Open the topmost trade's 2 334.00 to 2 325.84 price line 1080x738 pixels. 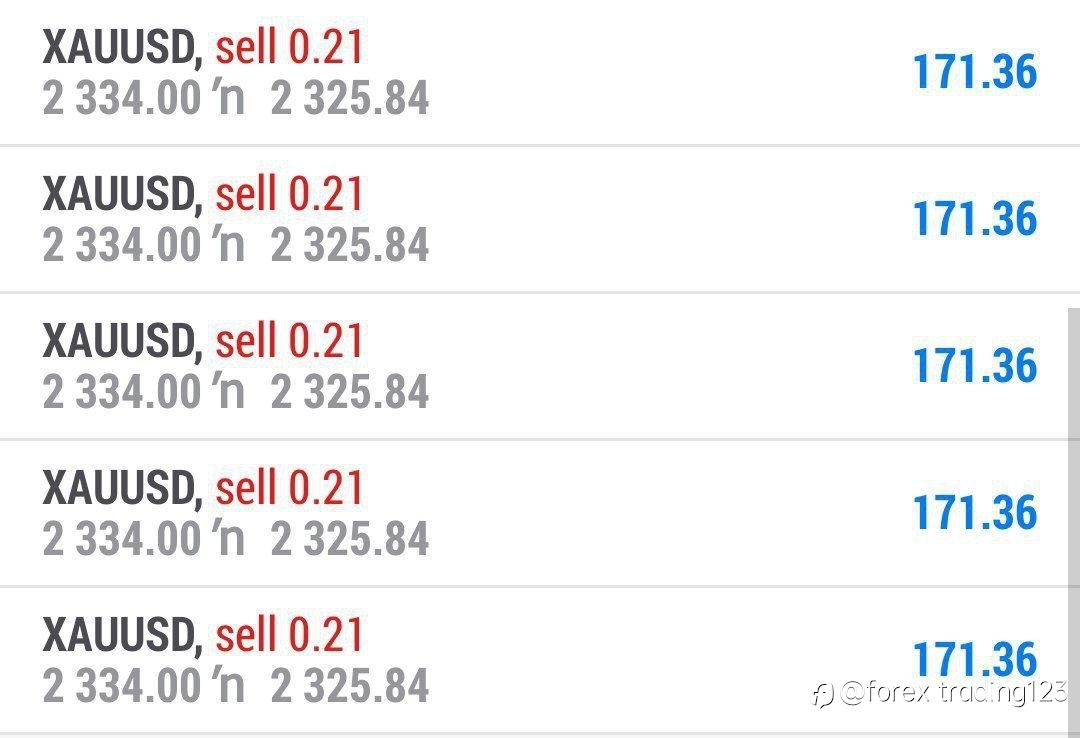point(236,98)
